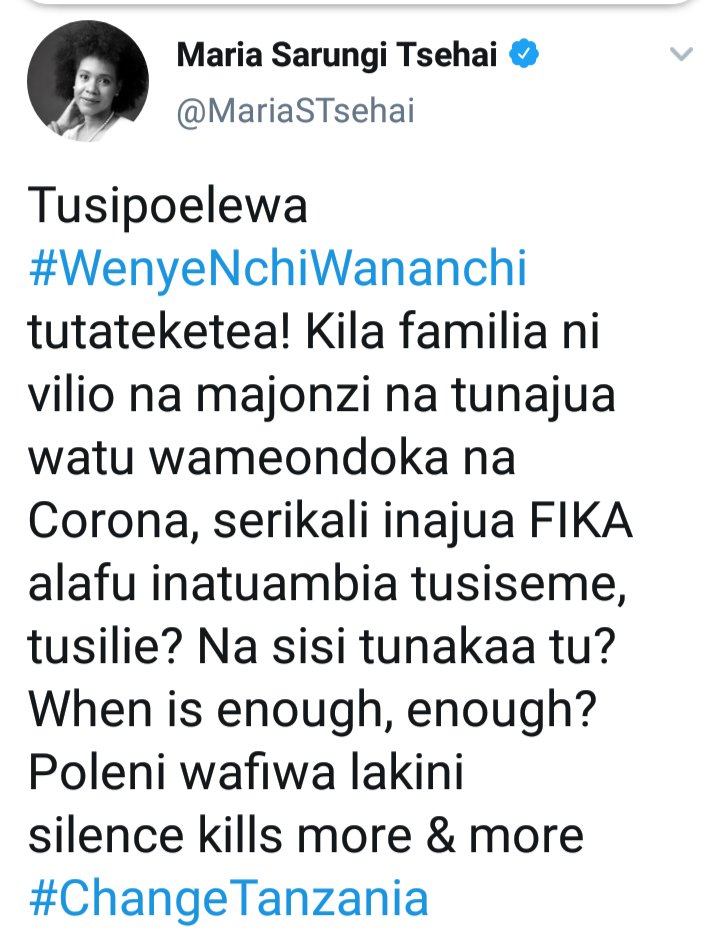Open the #ChangeTanzania hashtag link
The image size is (720, 941).
(229, 898)
